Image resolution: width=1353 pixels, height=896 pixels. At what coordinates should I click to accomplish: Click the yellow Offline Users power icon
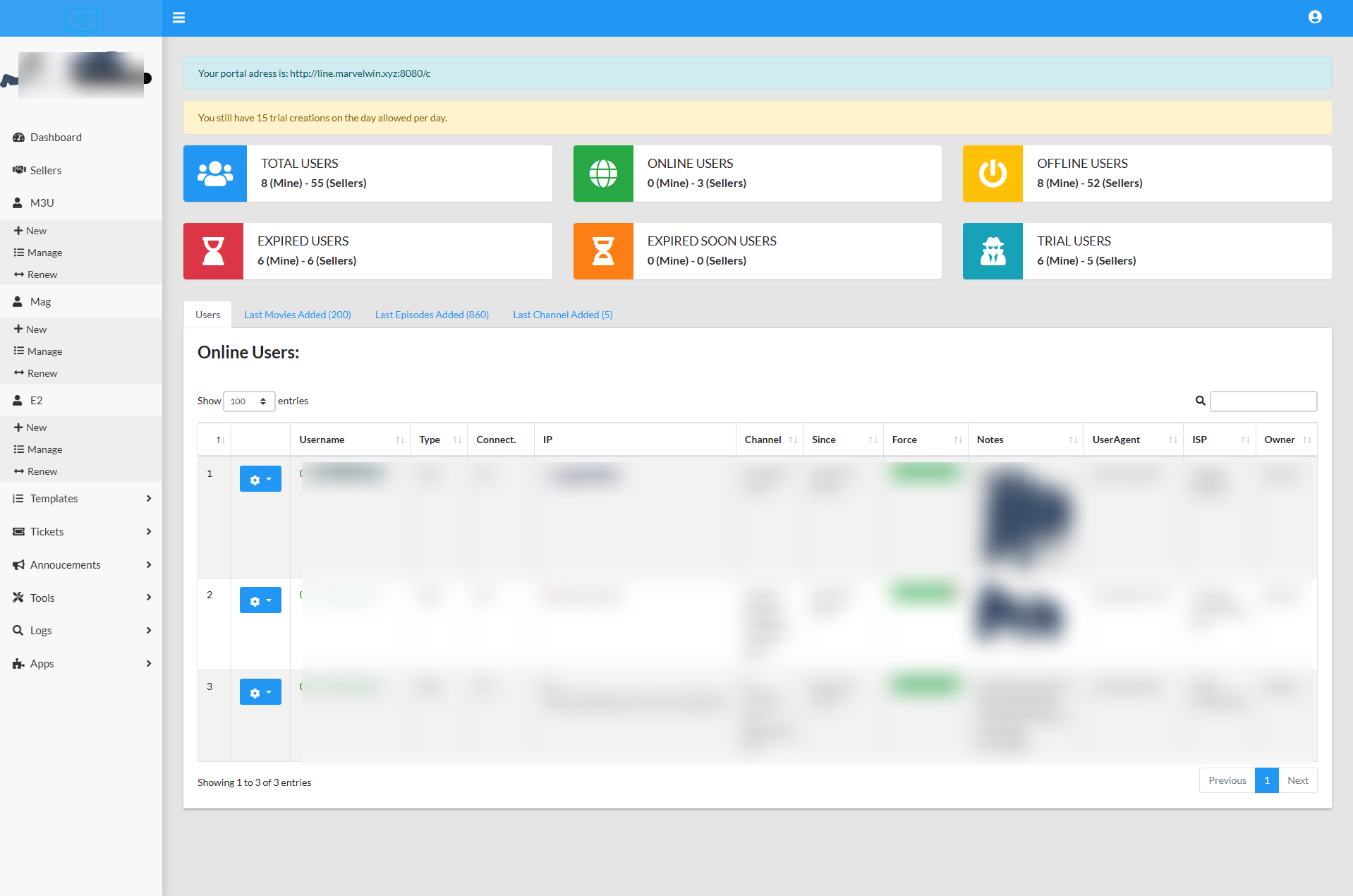click(x=992, y=174)
